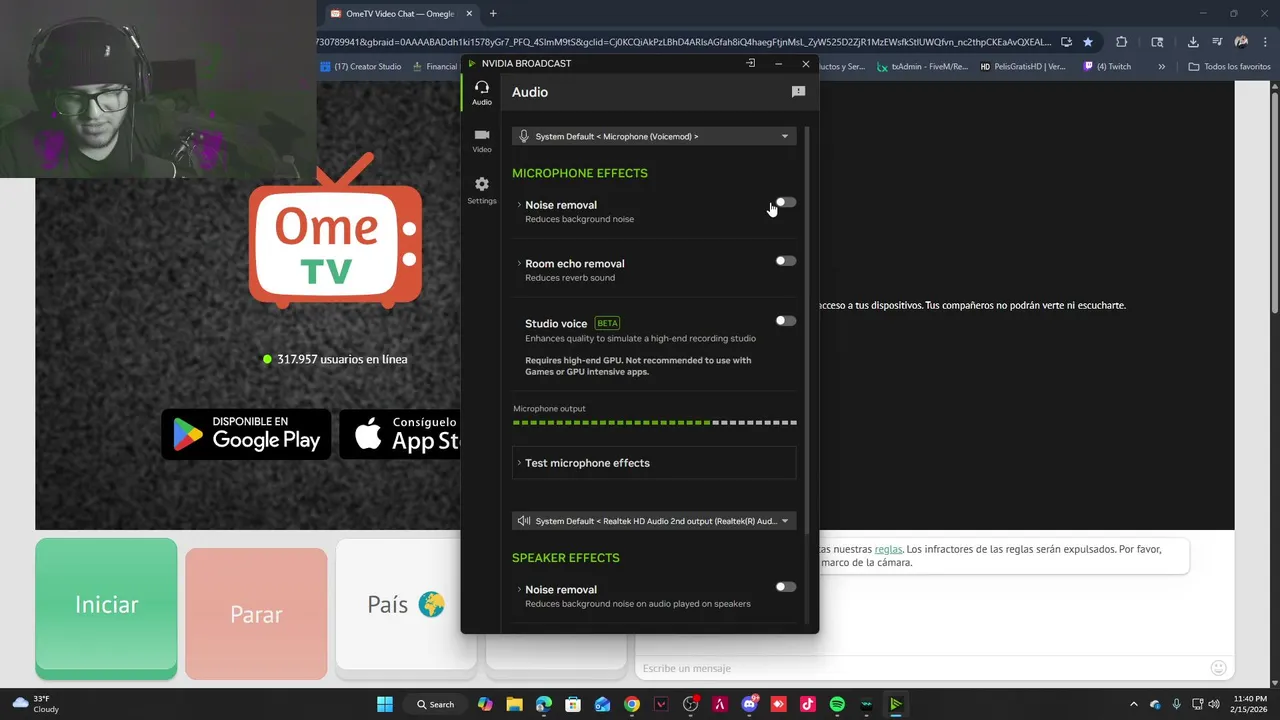
Task: Open the clock showing 11:40 PM
Action: [x=1251, y=704]
